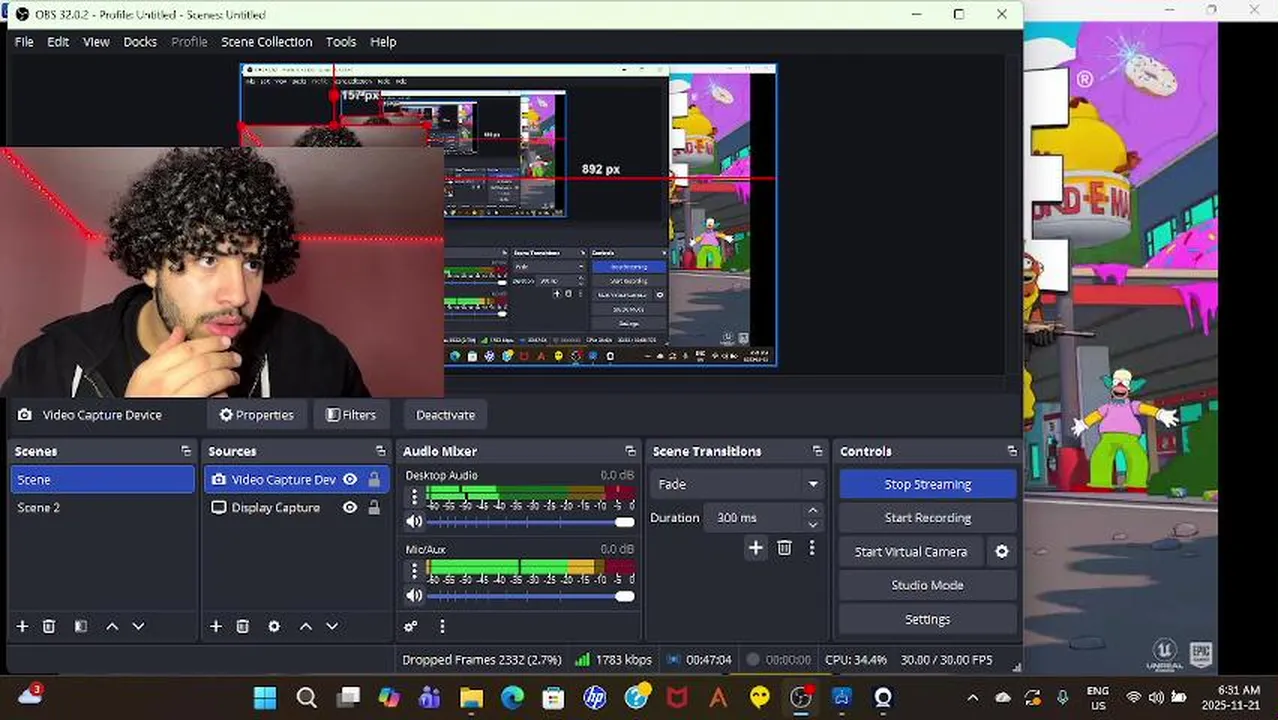This screenshot has width=1278, height=720.
Task: Decrease transition duration with down stepper
Action: click(x=813, y=524)
